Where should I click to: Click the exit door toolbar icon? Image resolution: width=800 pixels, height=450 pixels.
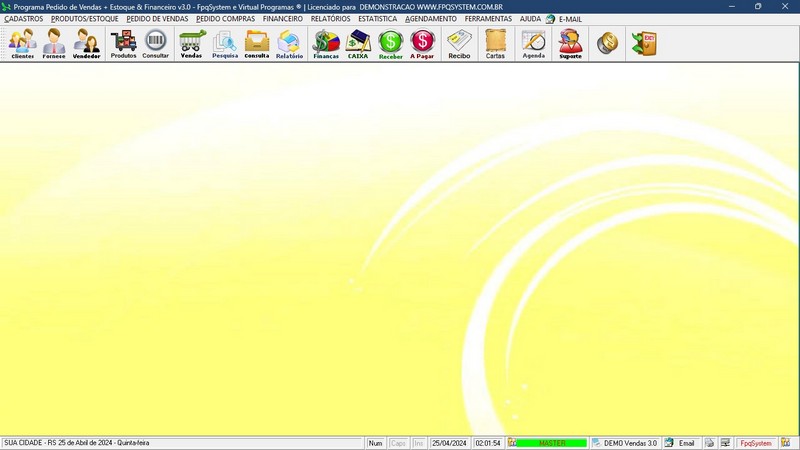pos(644,43)
